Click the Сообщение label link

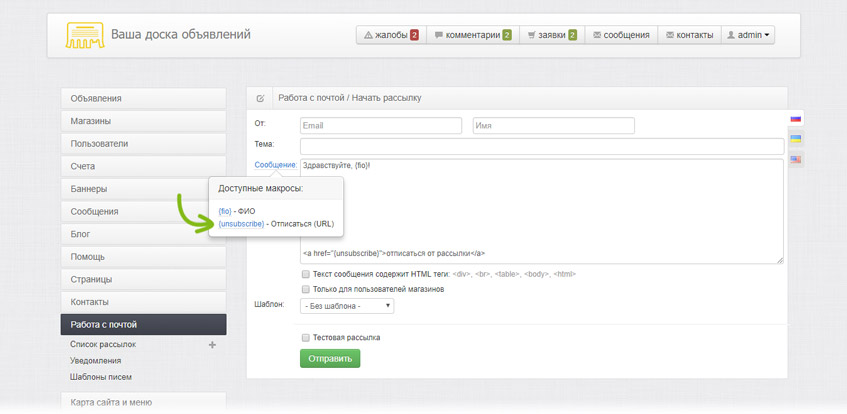(x=275, y=164)
